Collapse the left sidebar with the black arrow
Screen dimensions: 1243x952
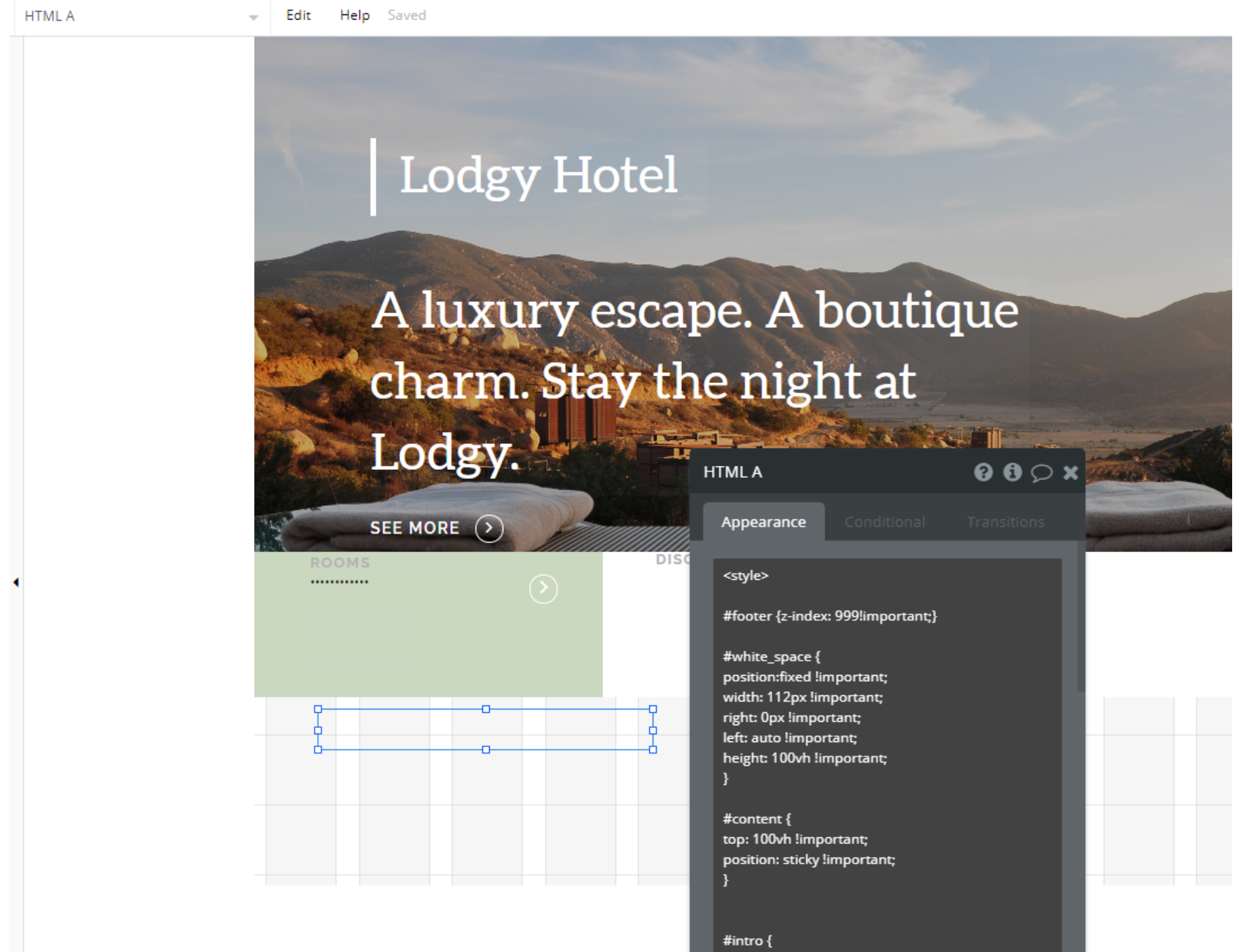(x=16, y=582)
